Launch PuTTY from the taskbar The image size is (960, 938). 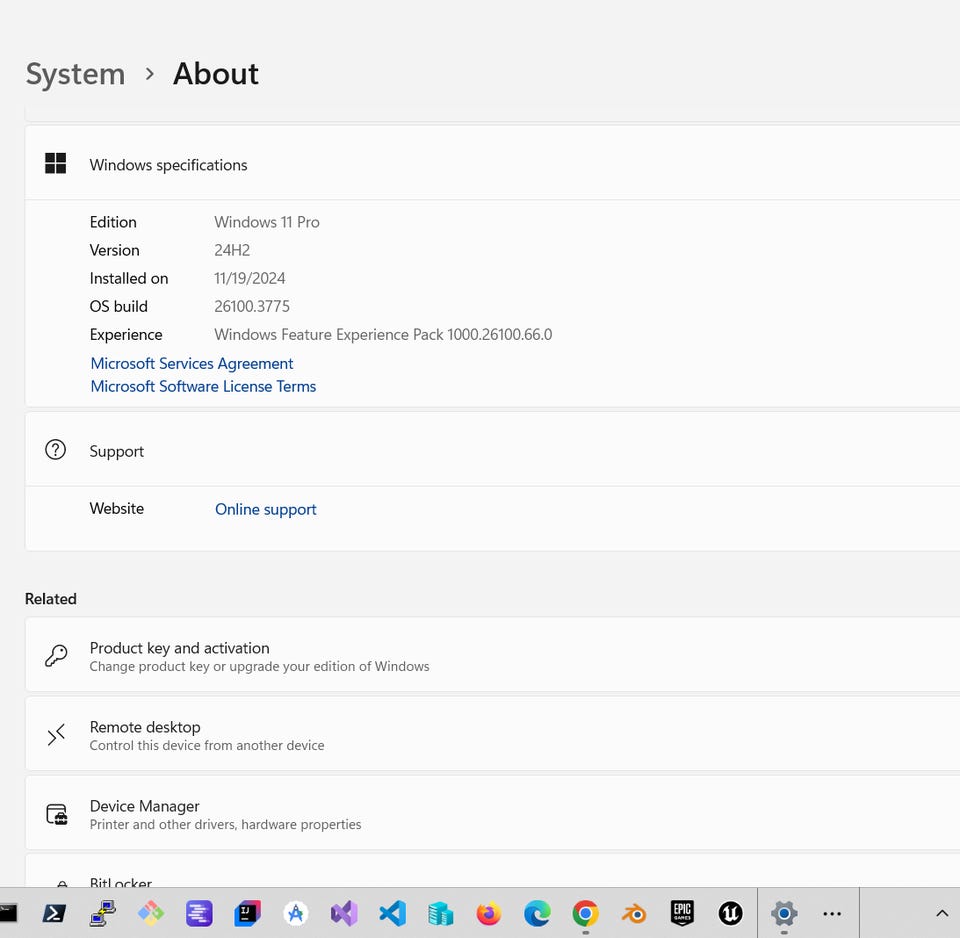tap(102, 913)
